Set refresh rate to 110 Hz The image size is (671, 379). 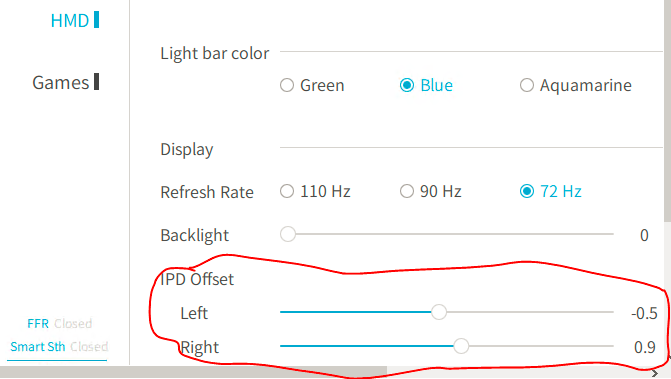point(315,191)
